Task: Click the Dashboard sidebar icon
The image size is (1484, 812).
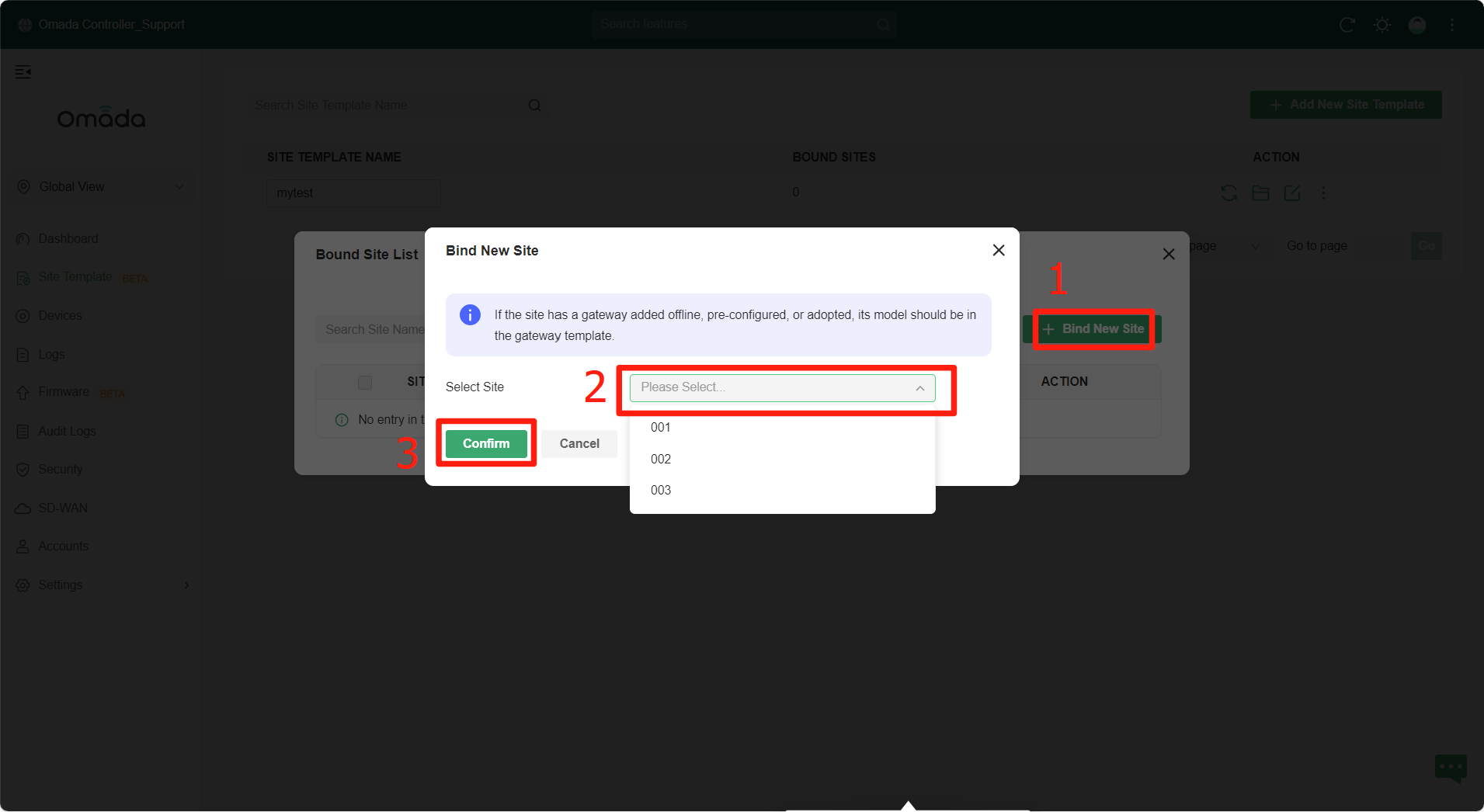Action: click(x=23, y=239)
